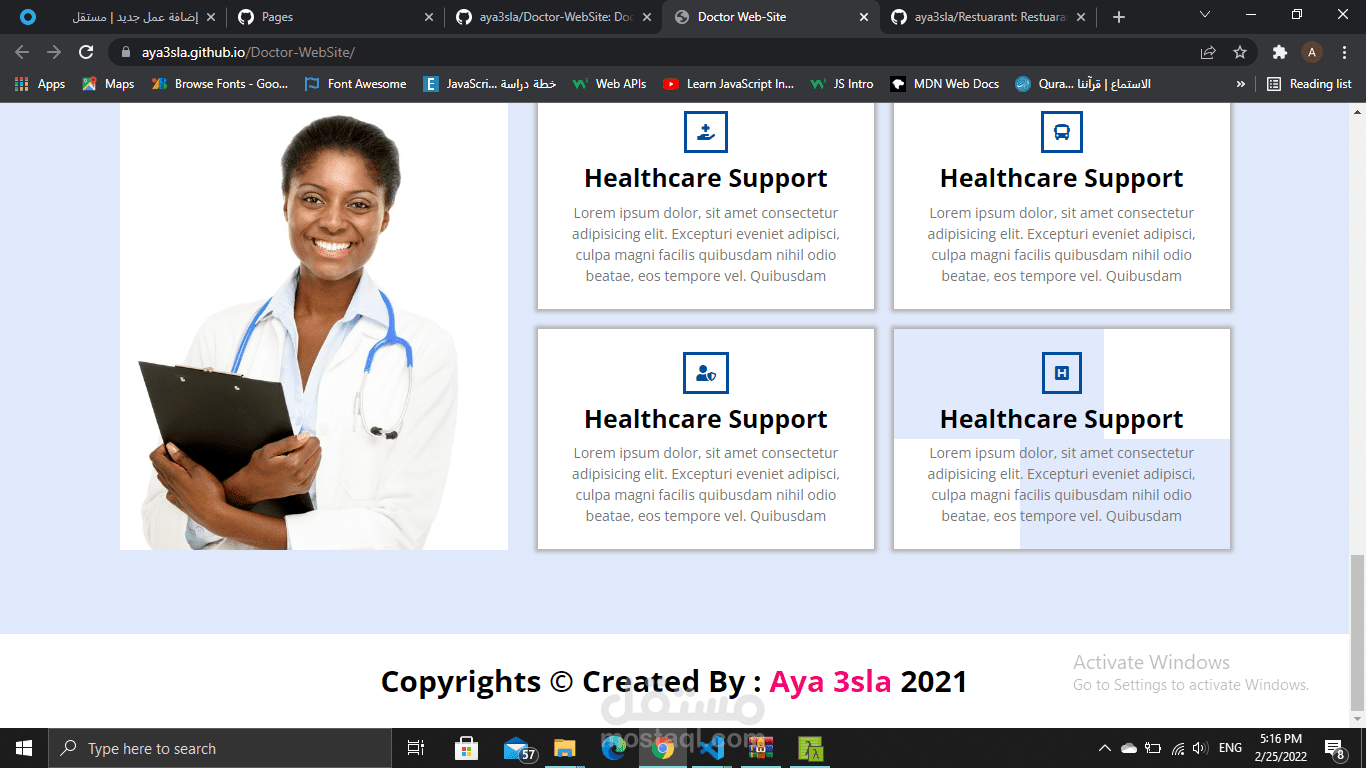1366x768 pixels.
Task: Click the address bar URL
Action: tap(248, 52)
